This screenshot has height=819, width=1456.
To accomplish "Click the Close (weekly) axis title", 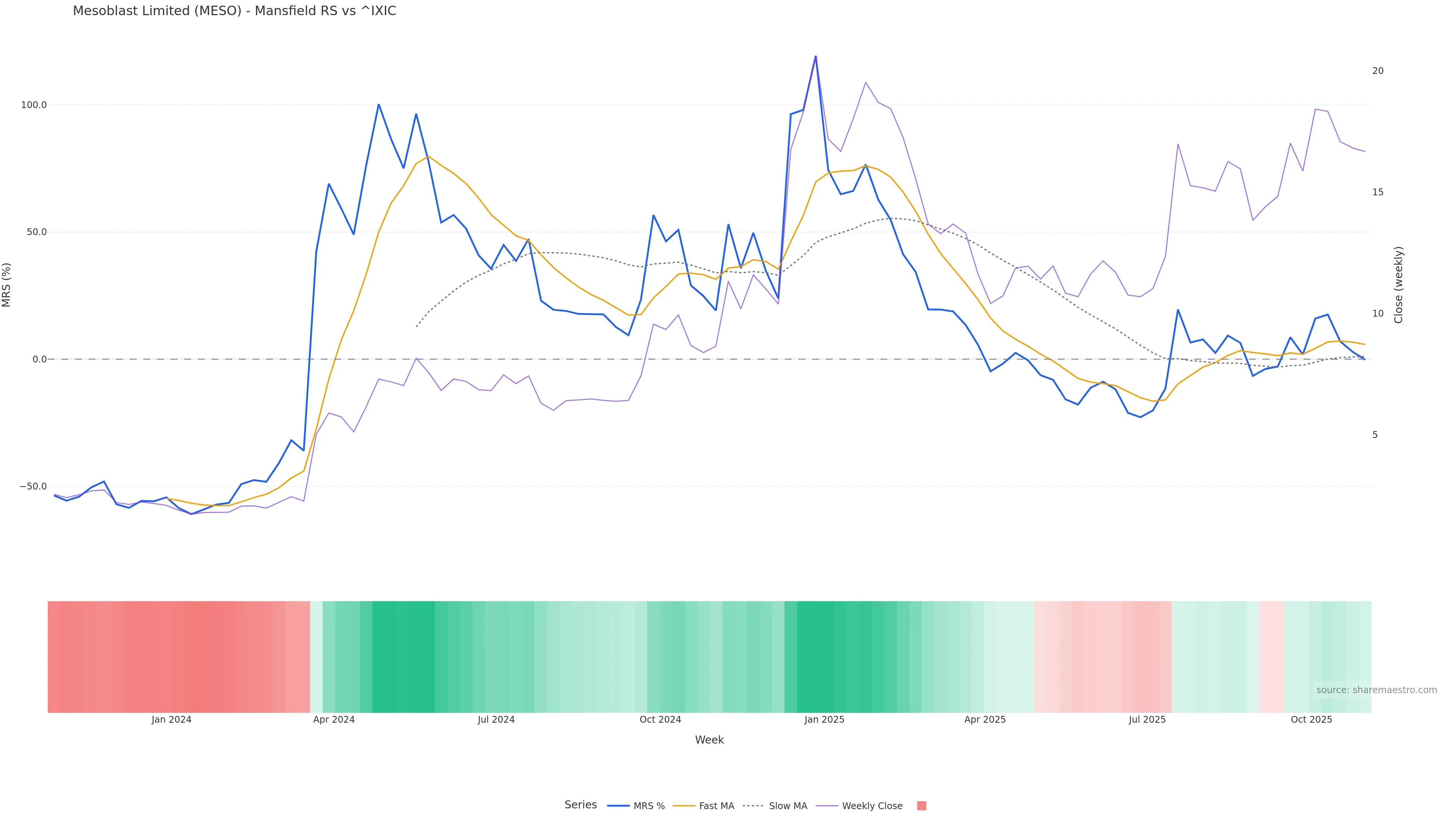I will coord(1398,285).
